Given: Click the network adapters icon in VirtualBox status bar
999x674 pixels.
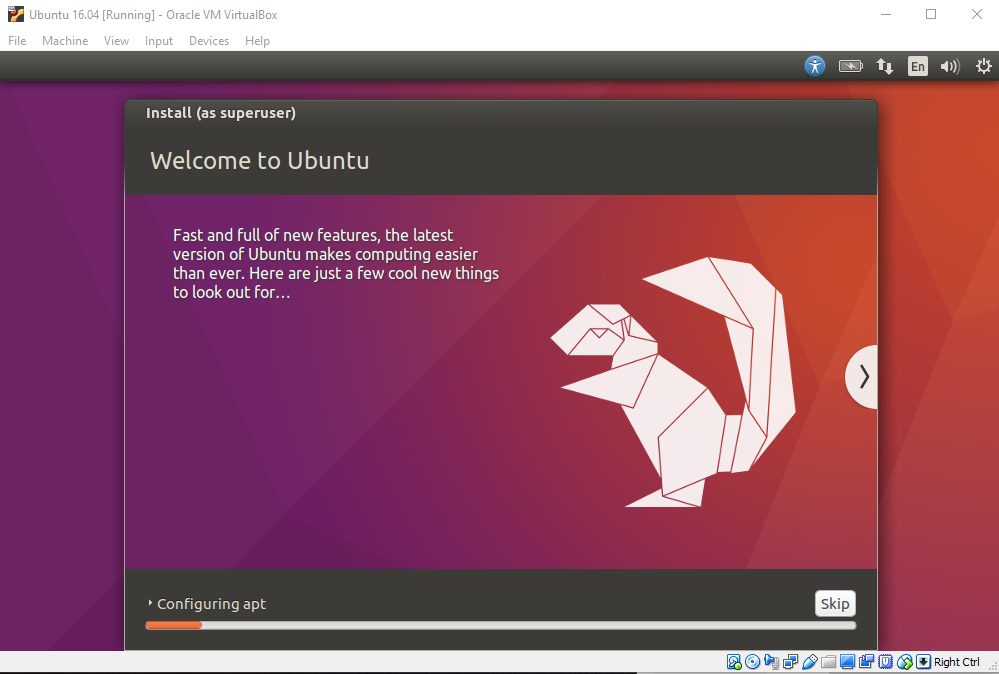Looking at the screenshot, I should click(791, 662).
